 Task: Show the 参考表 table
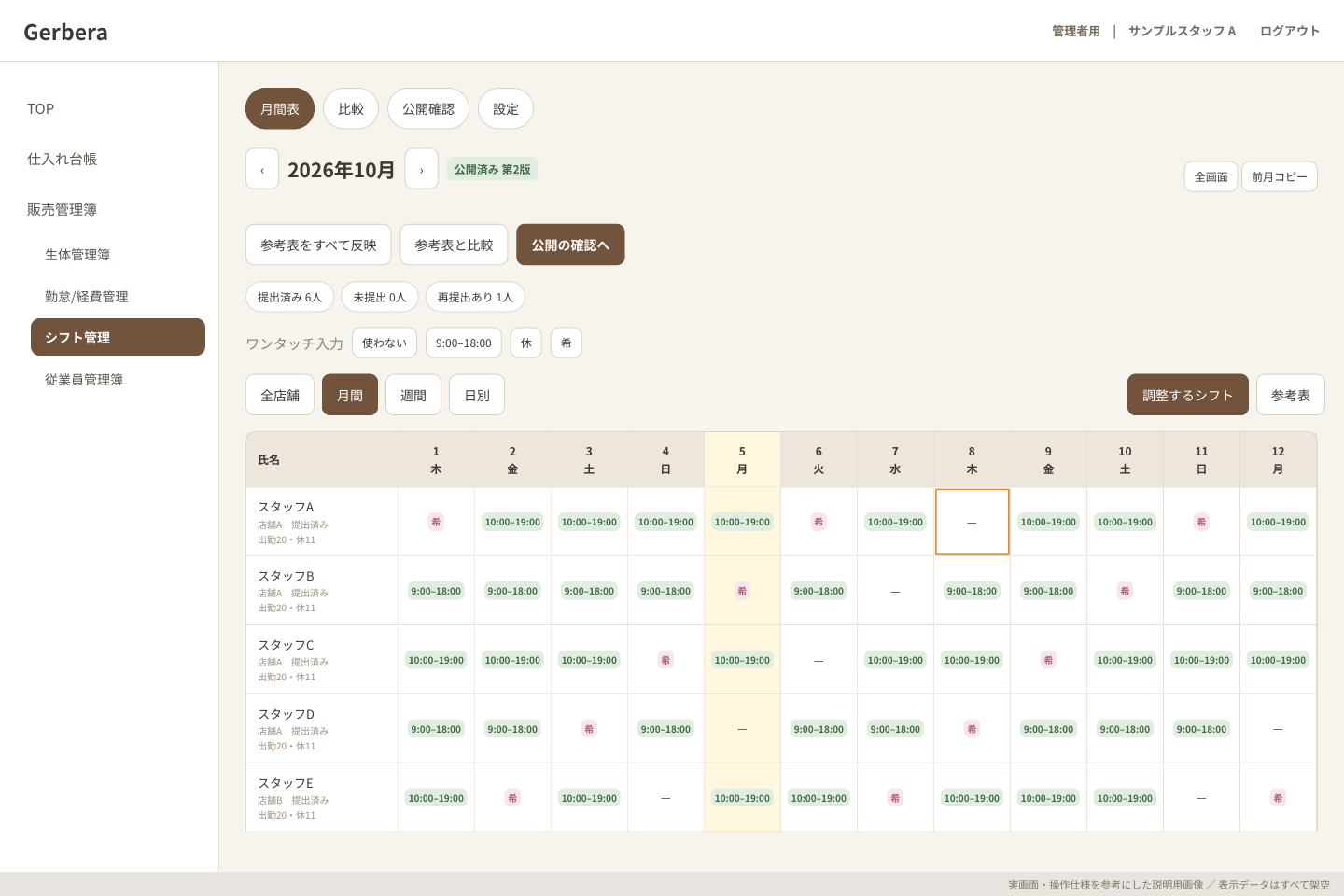tap(1291, 395)
